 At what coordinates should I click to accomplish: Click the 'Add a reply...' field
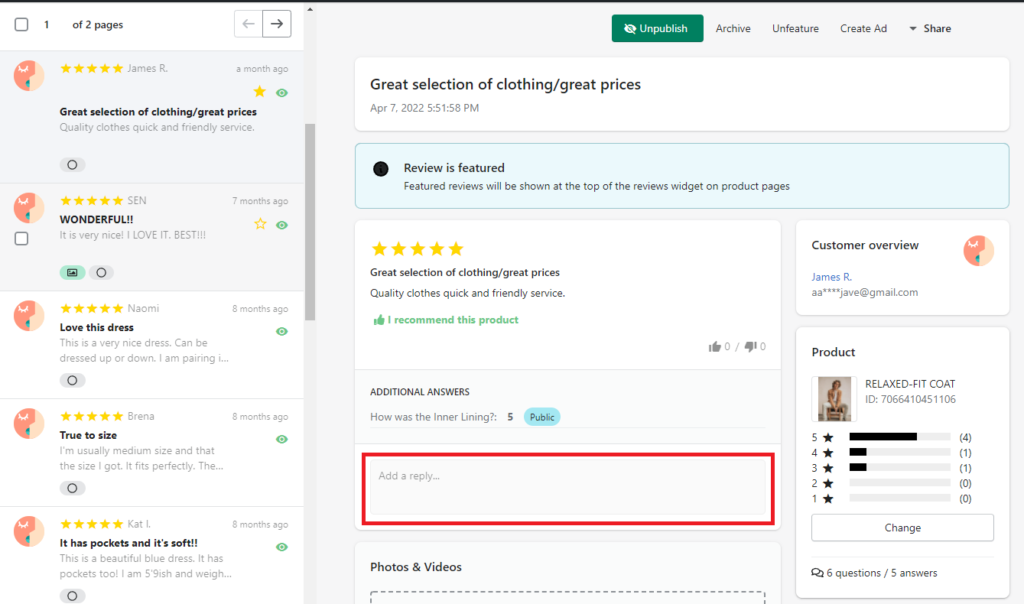(567, 489)
